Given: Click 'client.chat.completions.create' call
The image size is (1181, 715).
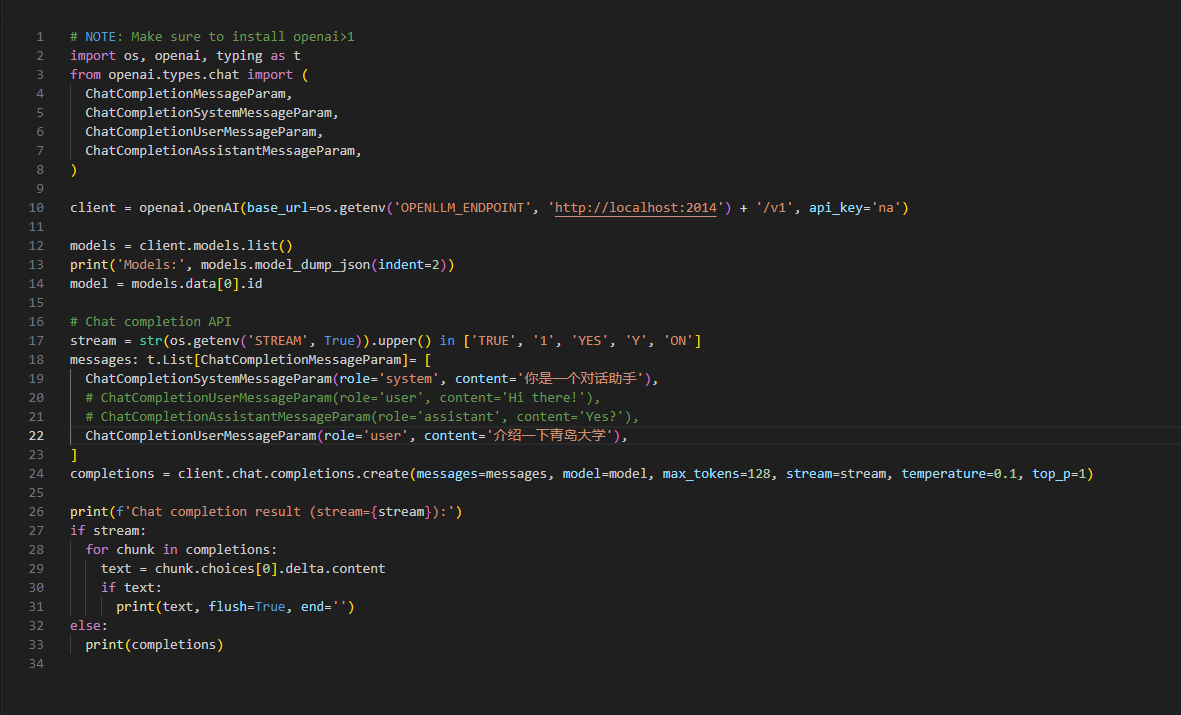Looking at the screenshot, I should (x=294, y=474).
